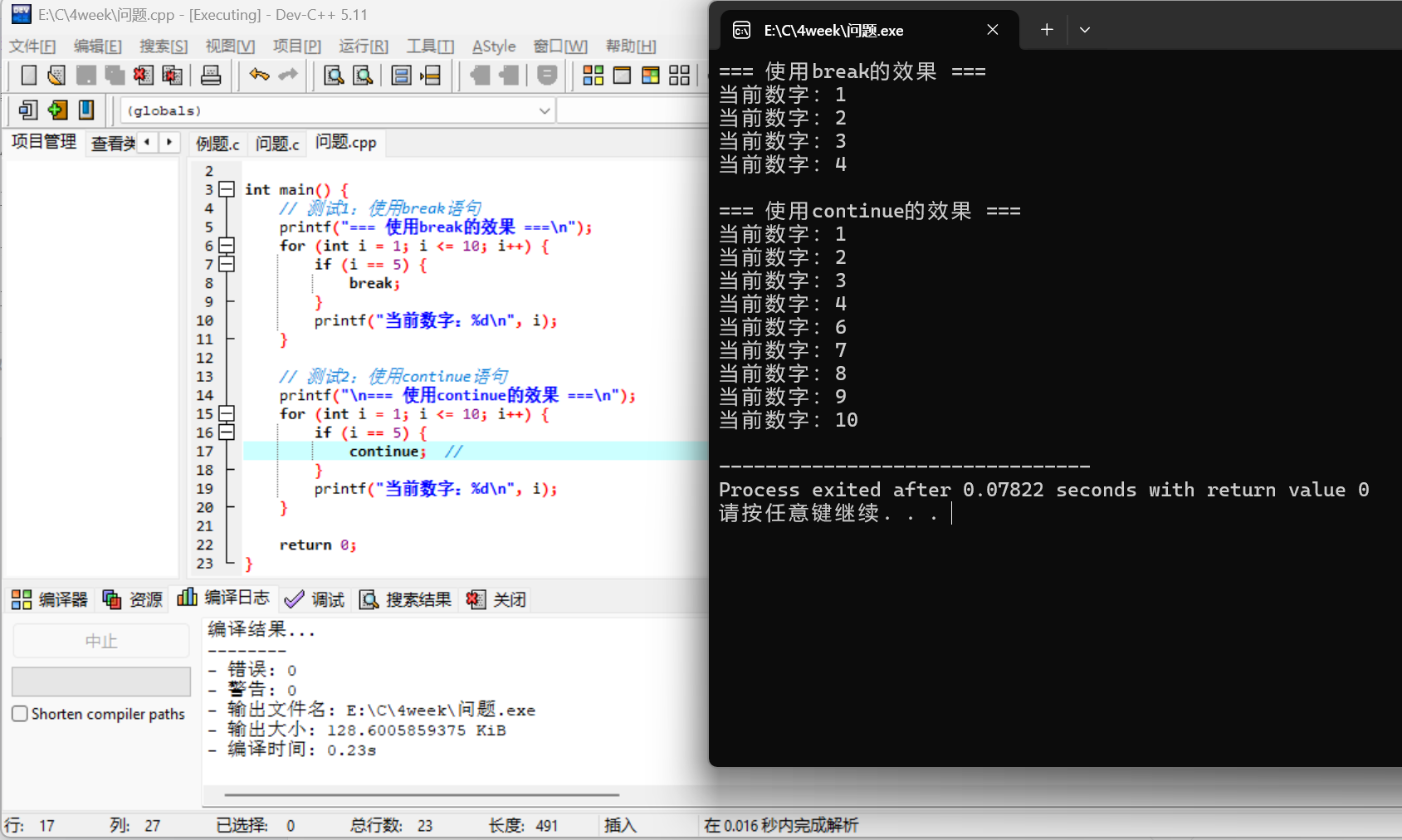1402x840 pixels.
Task: Open the 工具[T] menu
Action: coord(430,46)
